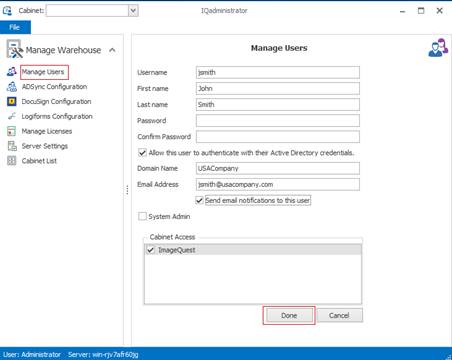Open the File menu
The width and height of the screenshot is (452, 360).
click(15, 27)
